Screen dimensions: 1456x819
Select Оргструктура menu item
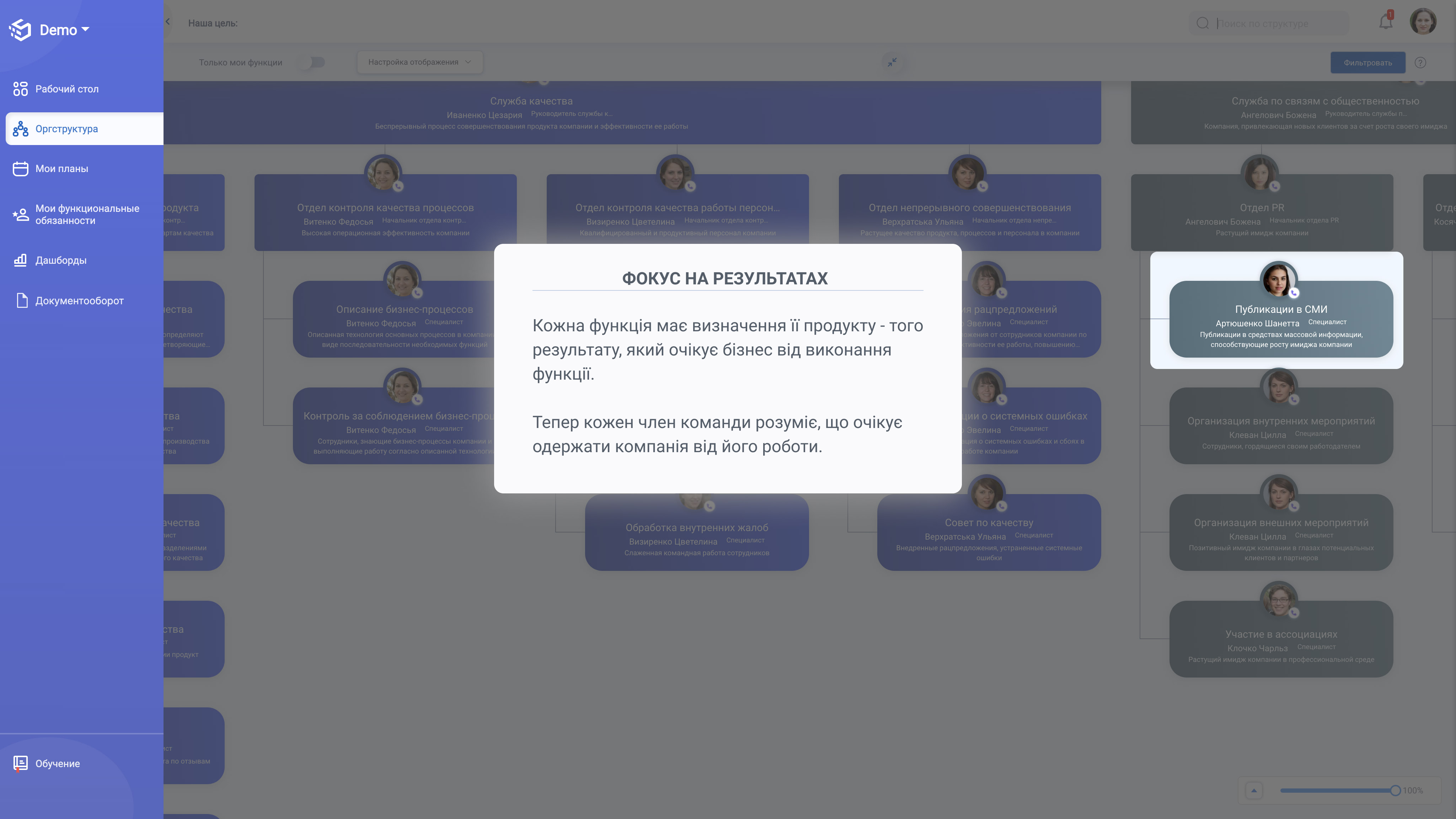[x=84, y=129]
